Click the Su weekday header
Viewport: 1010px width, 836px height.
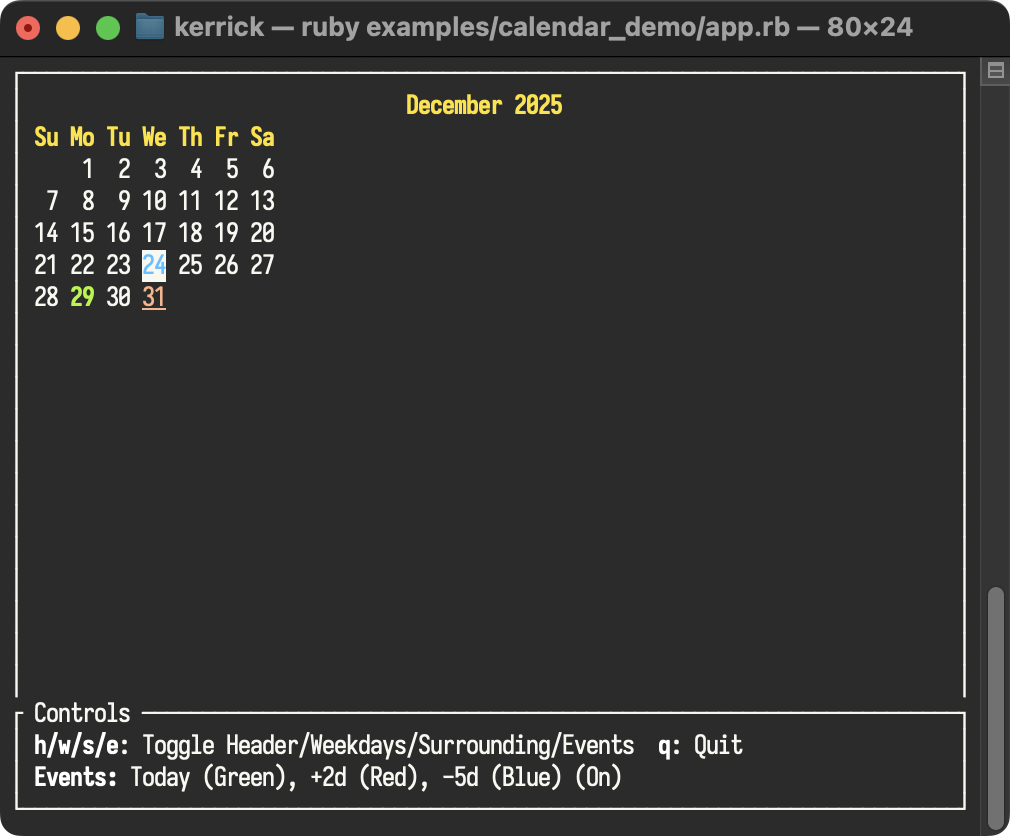[46, 137]
